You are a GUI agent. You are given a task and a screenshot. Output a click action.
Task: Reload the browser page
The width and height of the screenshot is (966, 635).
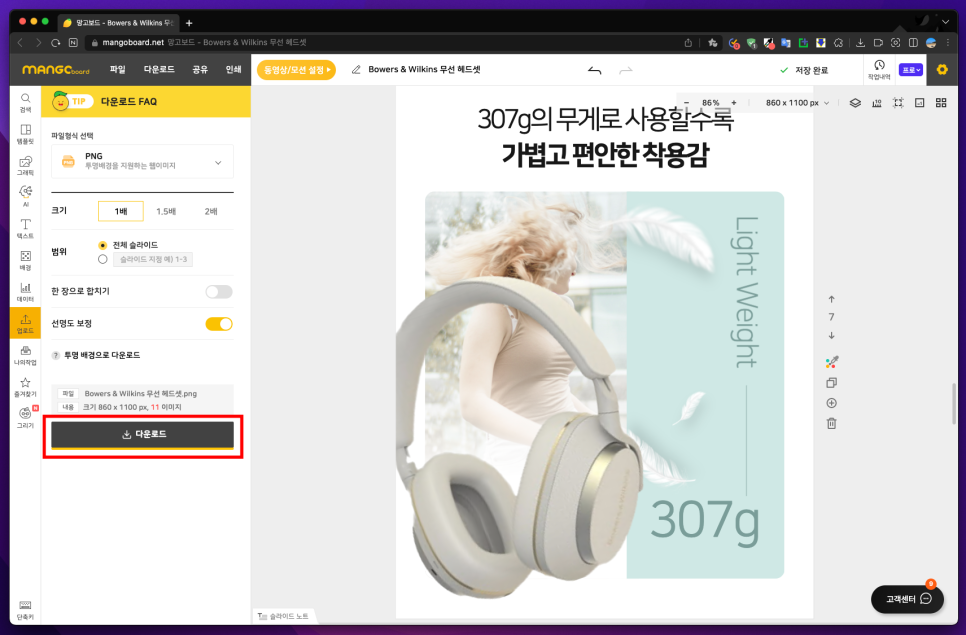pyautogui.click(x=55, y=42)
